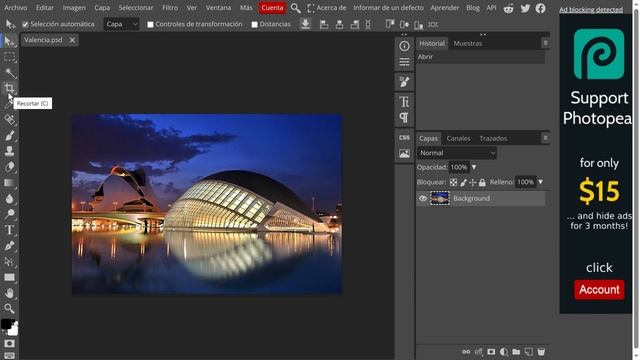Select the Eraser tool
Image resolution: width=640 pixels, height=360 pixels.
tap(9, 167)
